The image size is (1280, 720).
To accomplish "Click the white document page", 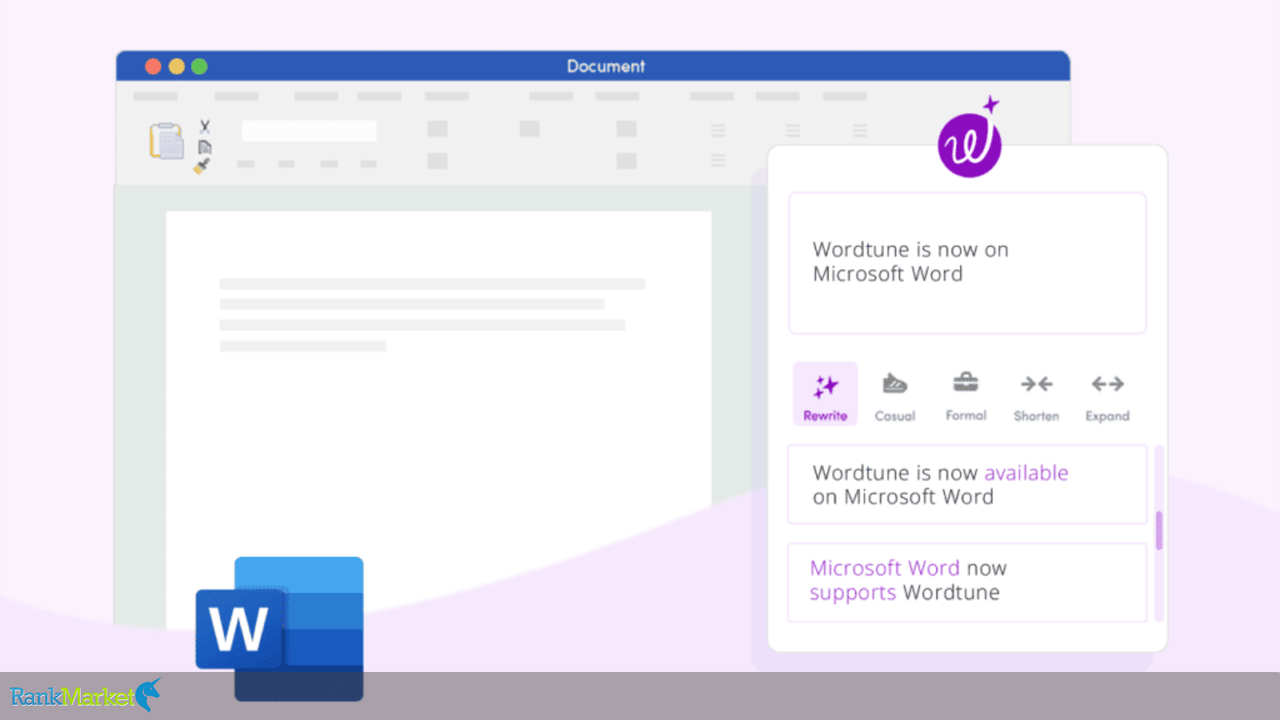I will [438, 418].
